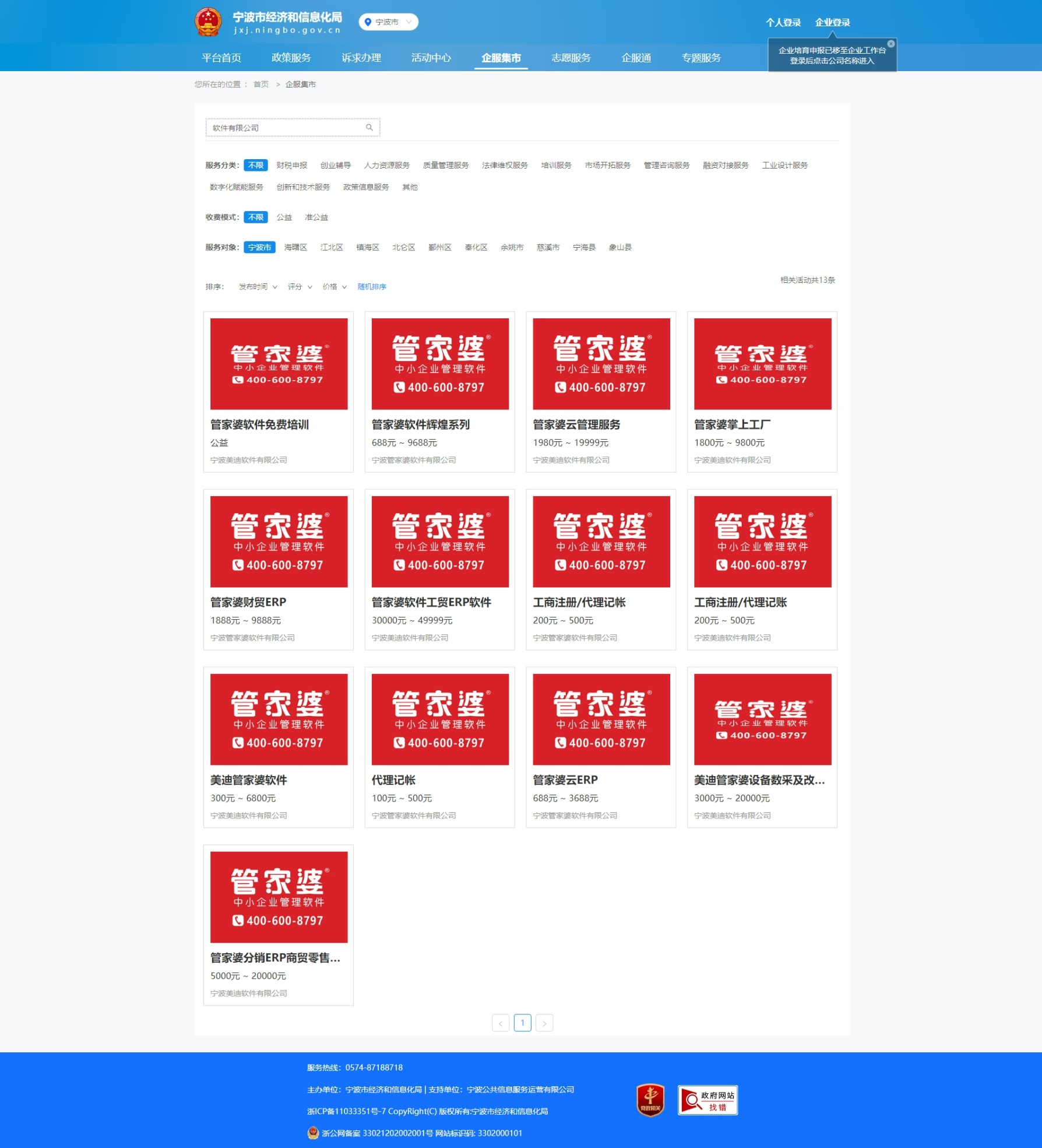Click 个人登录 link
Screen dimensions: 1042x1148
tap(783, 22)
